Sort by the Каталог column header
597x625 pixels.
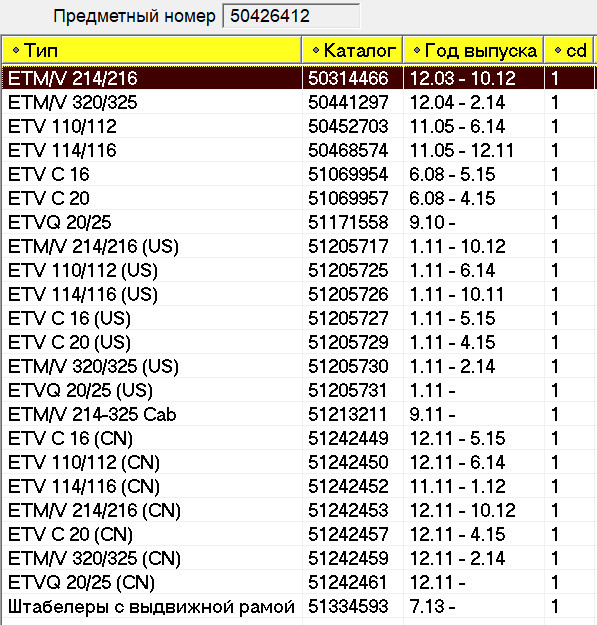352,51
